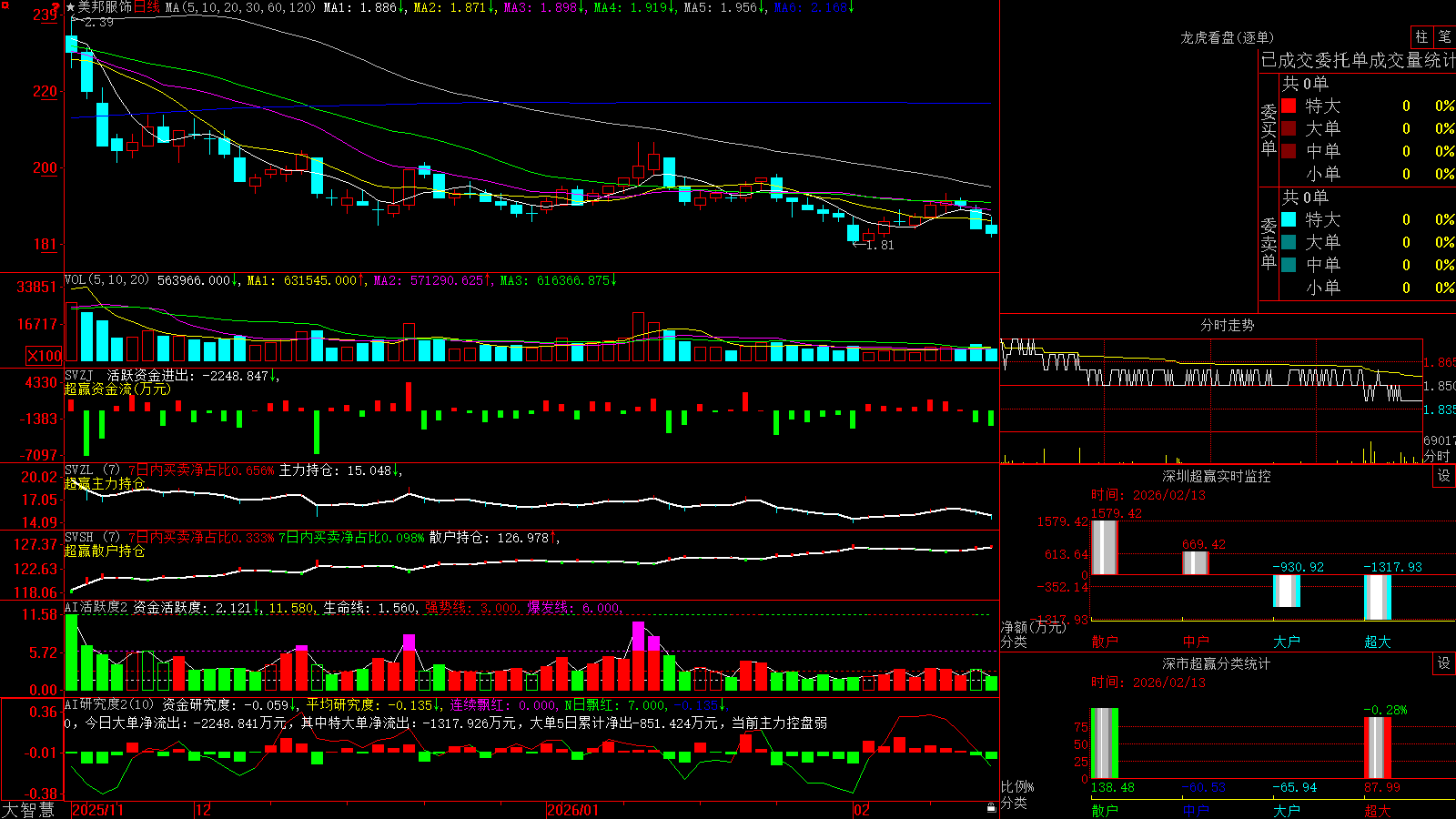
Task: Click the red 超大 bar in 深市超赢分类统计
Action: click(x=1377, y=748)
